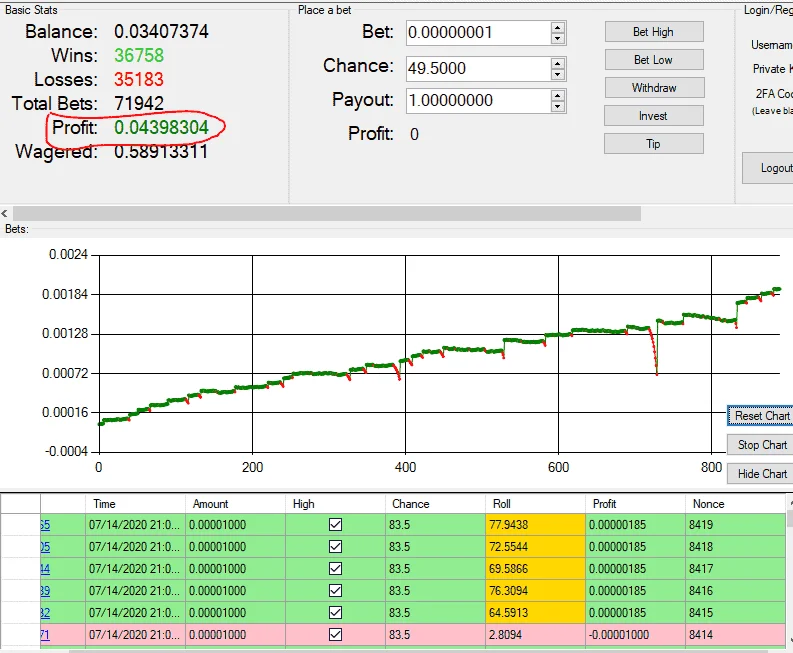Screen dimensions: 793x653
Task: Open bet ID link in nonce 8416 row
Action: [x=45, y=591]
